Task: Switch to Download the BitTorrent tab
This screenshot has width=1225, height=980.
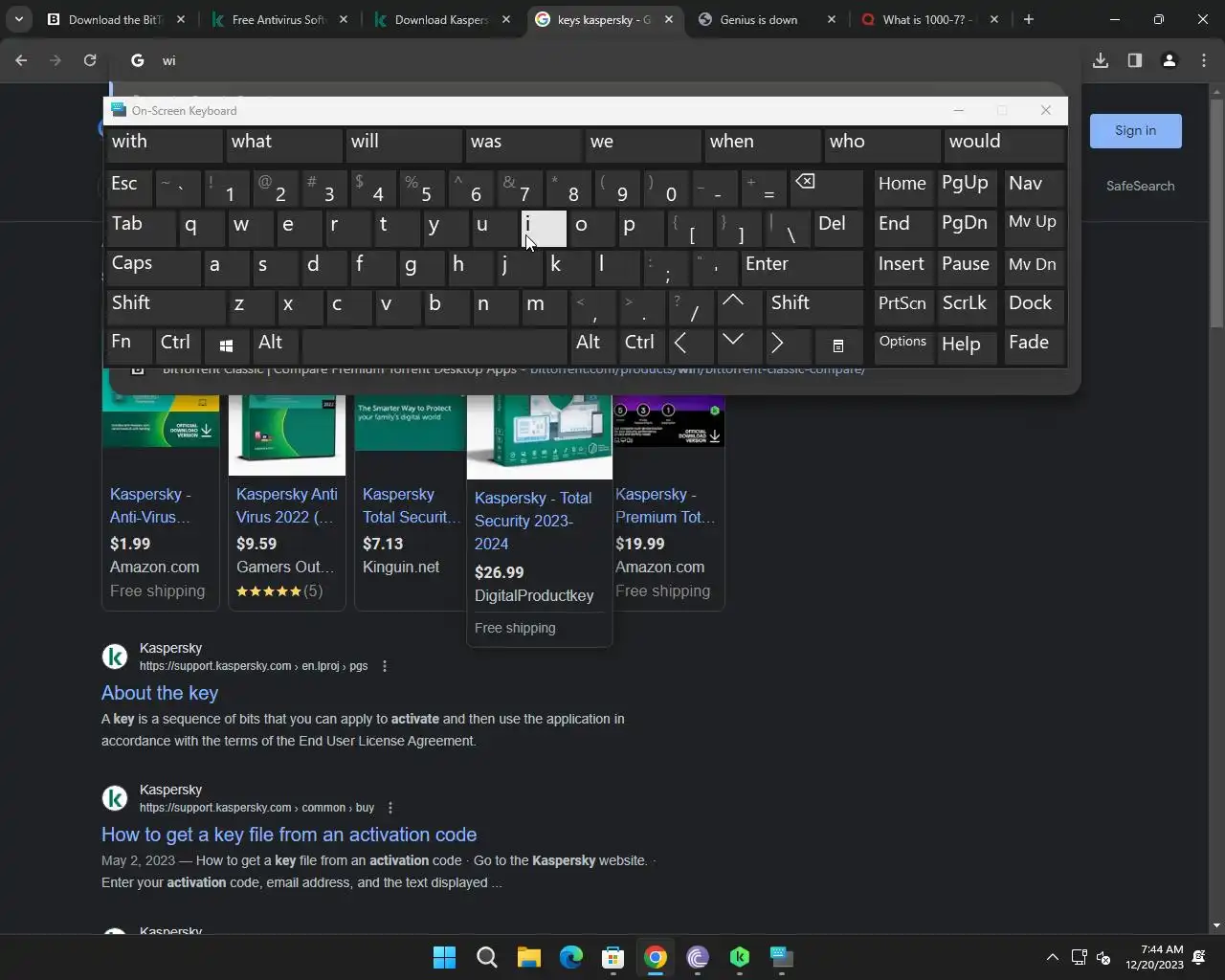Action: tap(115, 19)
